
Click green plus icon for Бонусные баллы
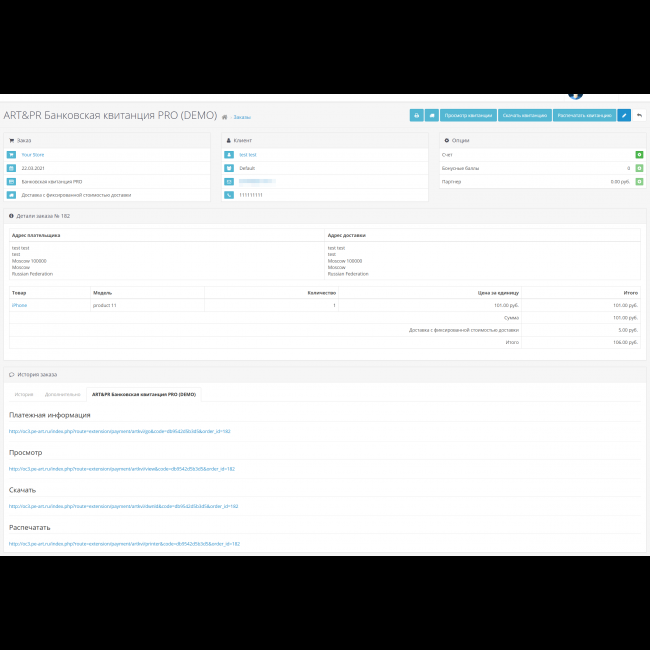[639, 168]
